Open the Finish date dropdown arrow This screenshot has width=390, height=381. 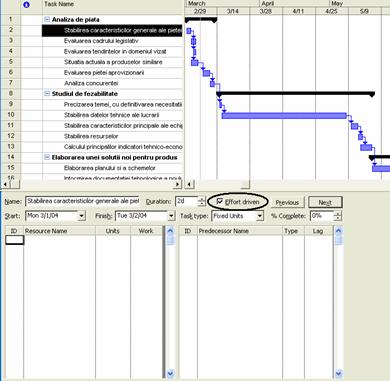[x=171, y=216]
